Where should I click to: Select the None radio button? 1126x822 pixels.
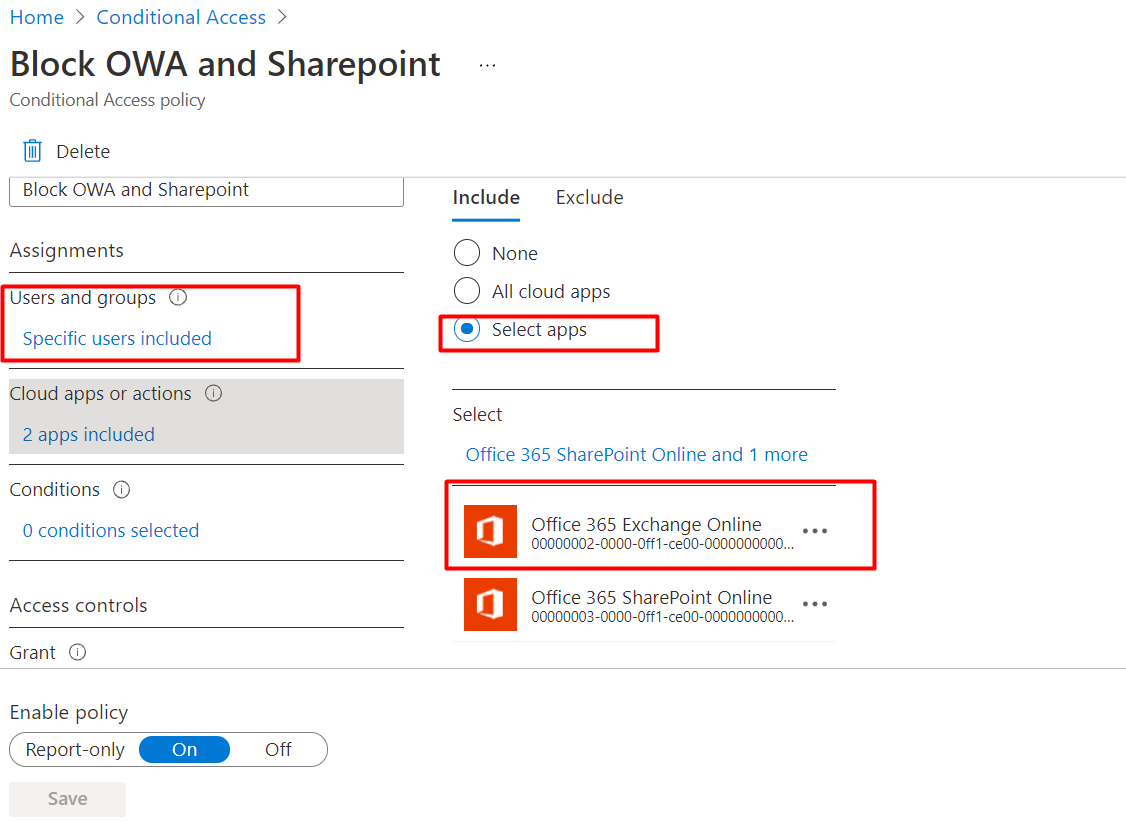467,253
